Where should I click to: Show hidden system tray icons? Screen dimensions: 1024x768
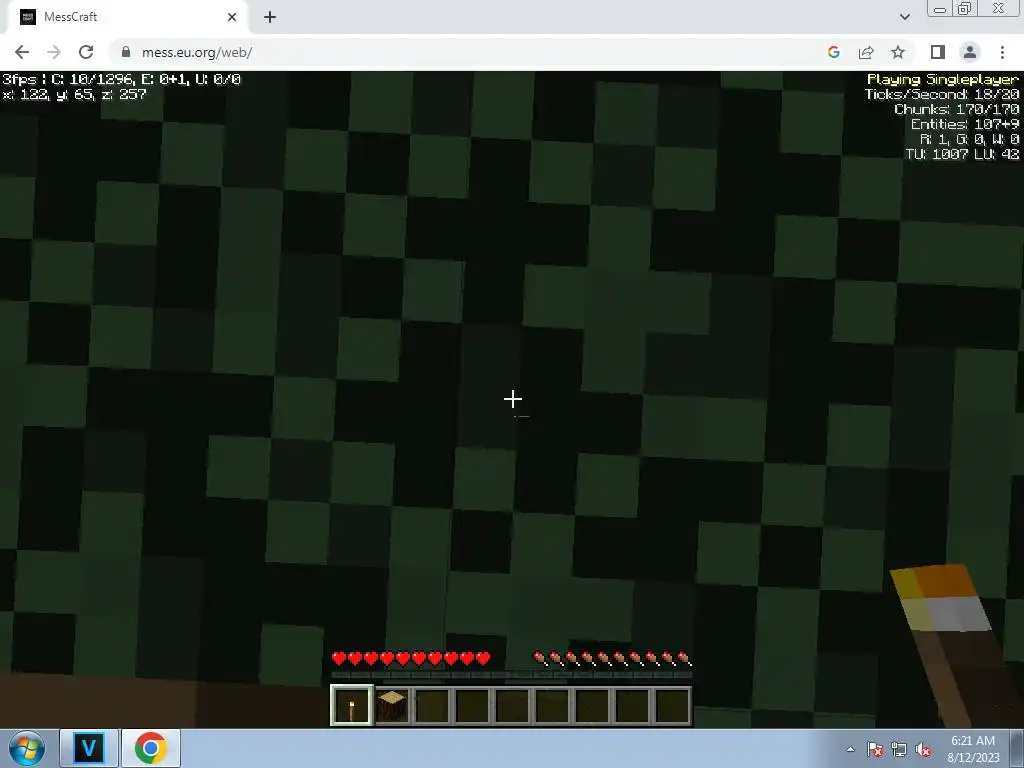click(x=850, y=749)
